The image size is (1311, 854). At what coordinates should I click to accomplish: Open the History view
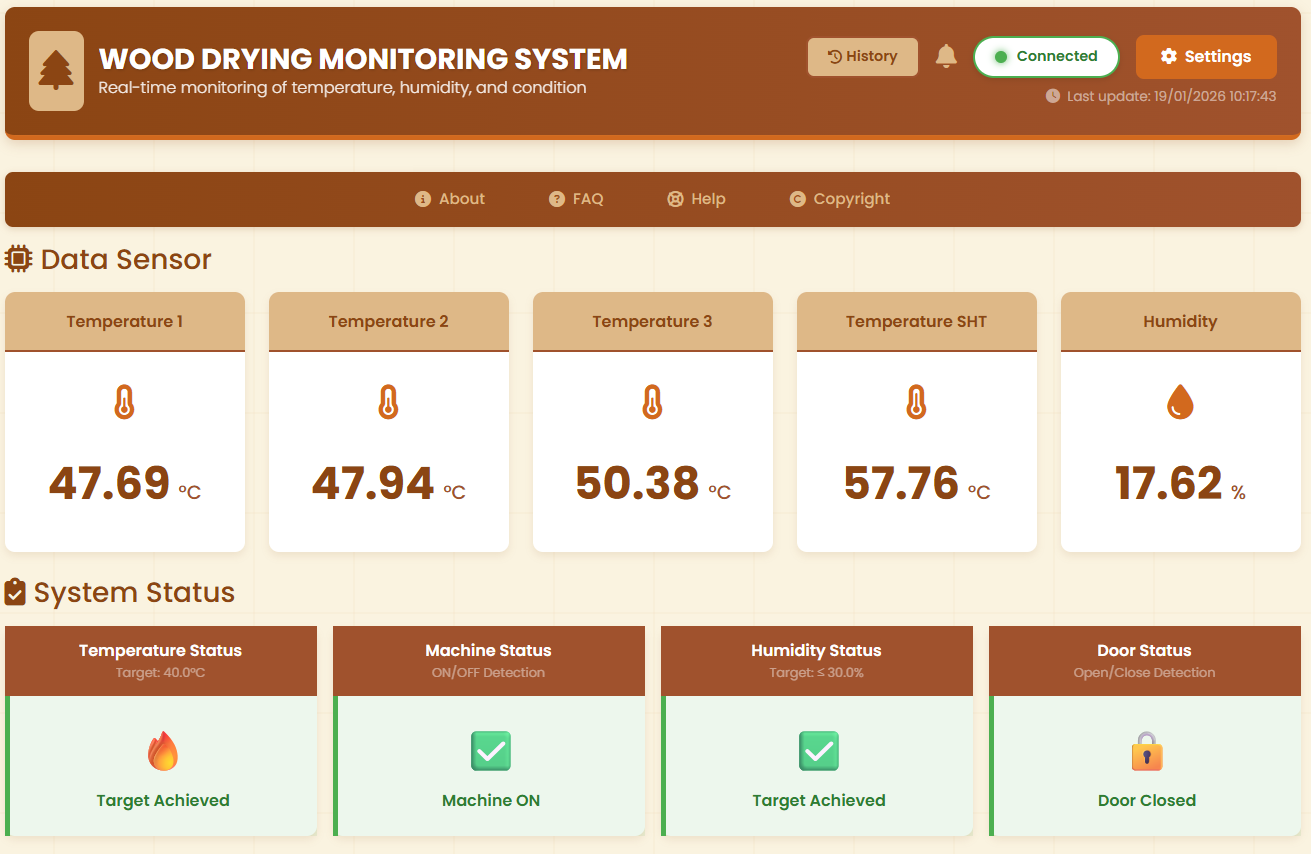(863, 57)
